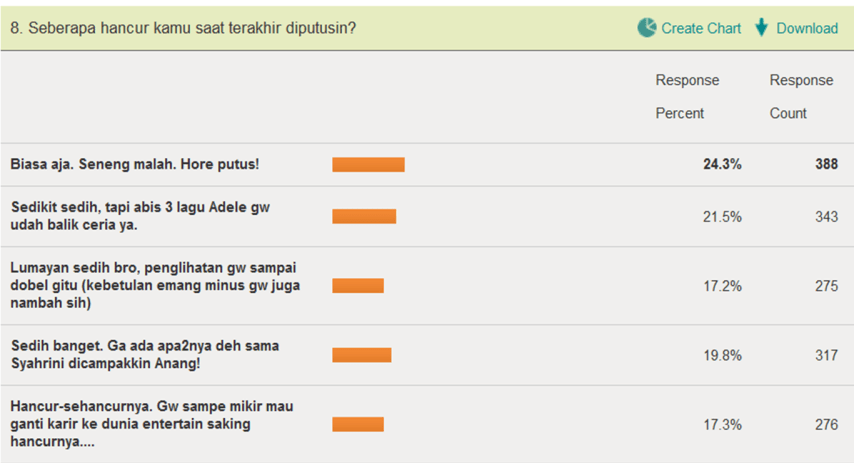
Task: Click orange bar for "Biasa aja" answer
Action: click(368, 165)
